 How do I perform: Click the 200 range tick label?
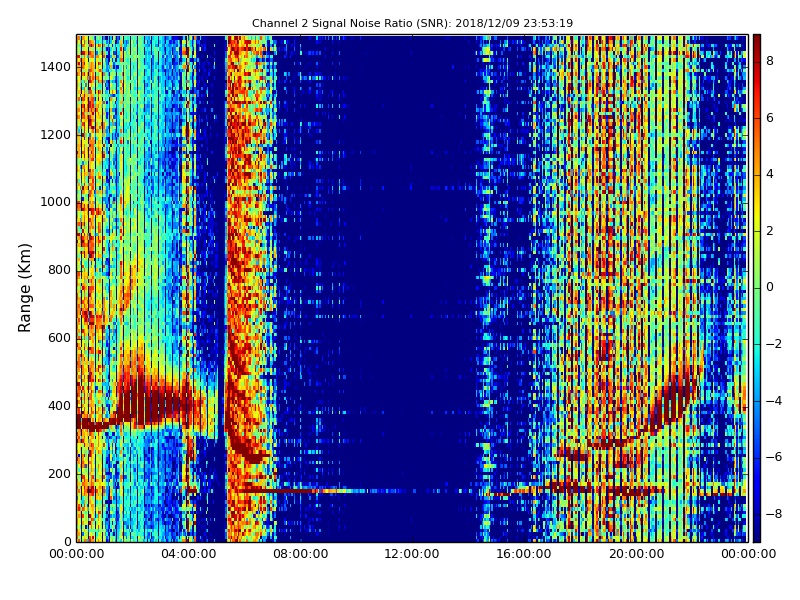pyautogui.click(x=59, y=473)
